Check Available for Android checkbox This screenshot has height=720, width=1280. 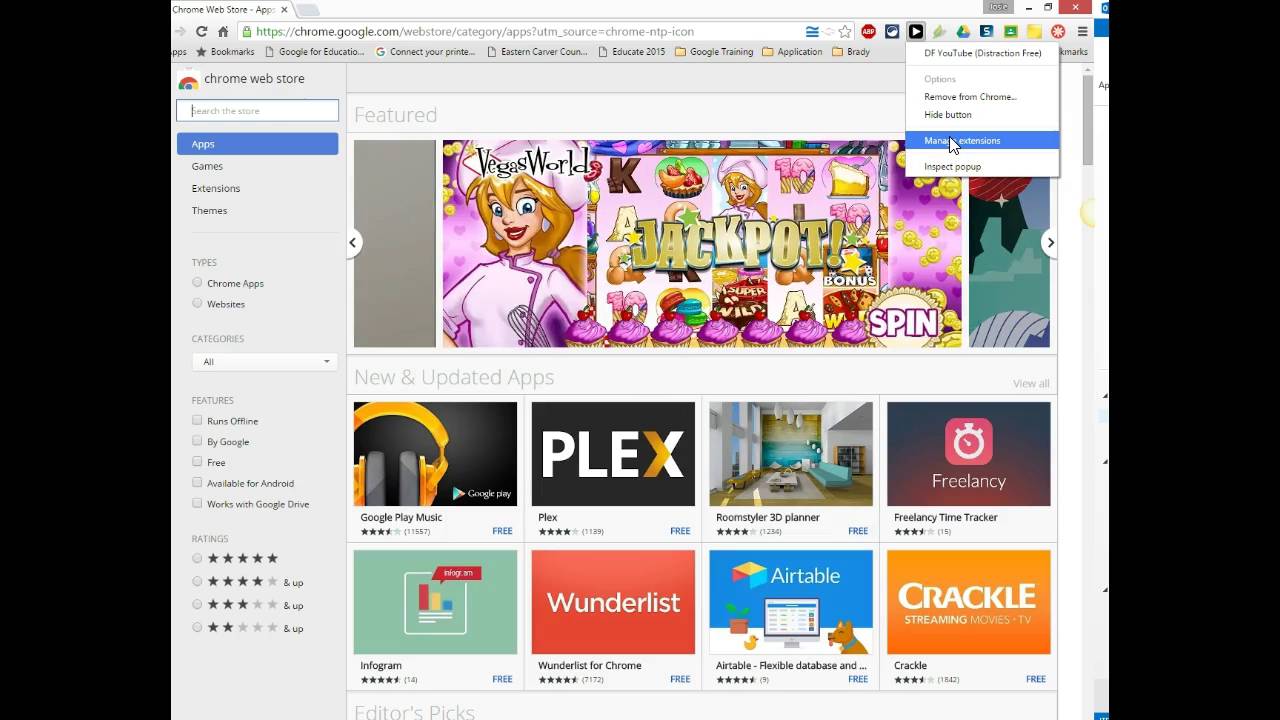click(197, 483)
